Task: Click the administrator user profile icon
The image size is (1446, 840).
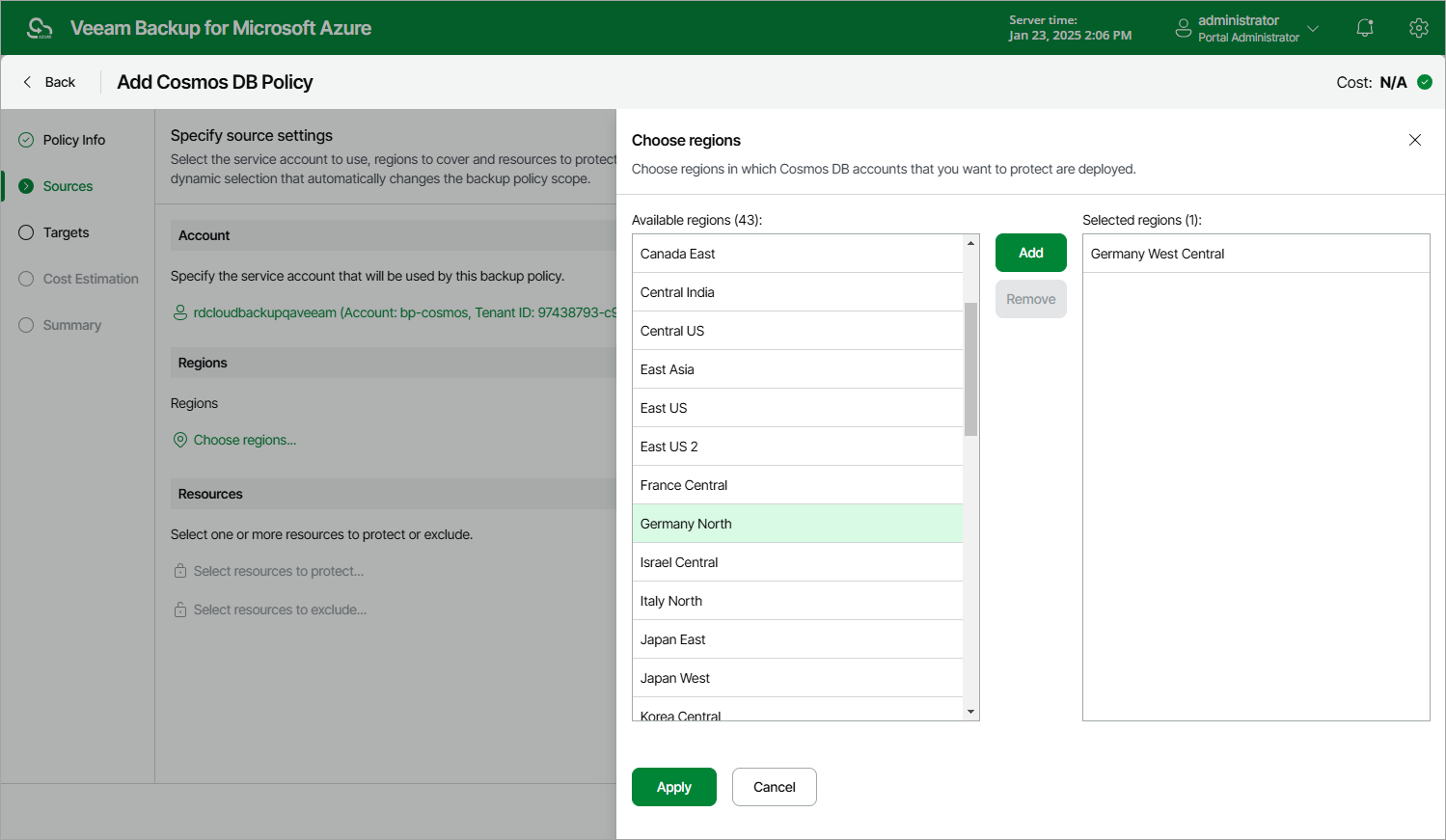Action: (x=1184, y=28)
